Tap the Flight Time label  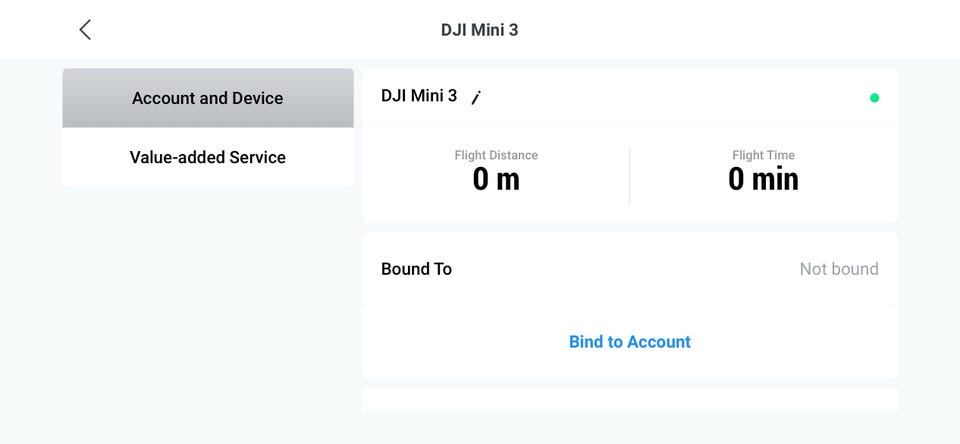pos(763,155)
